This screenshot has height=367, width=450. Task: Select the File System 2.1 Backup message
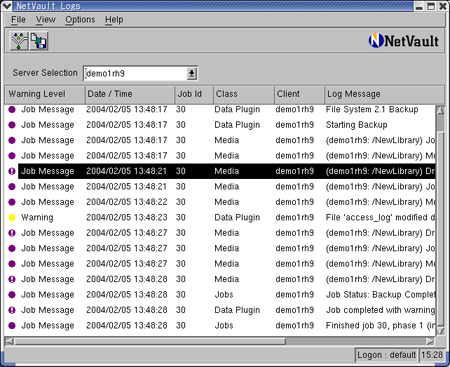(372, 109)
